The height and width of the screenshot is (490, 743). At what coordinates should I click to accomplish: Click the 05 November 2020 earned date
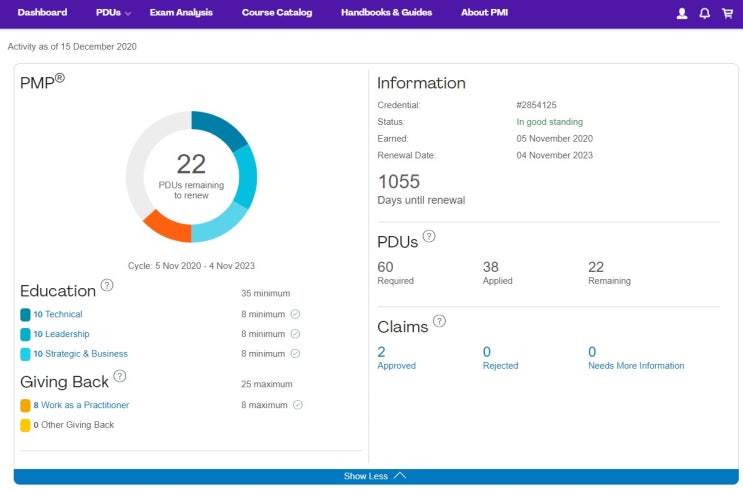tap(554, 138)
